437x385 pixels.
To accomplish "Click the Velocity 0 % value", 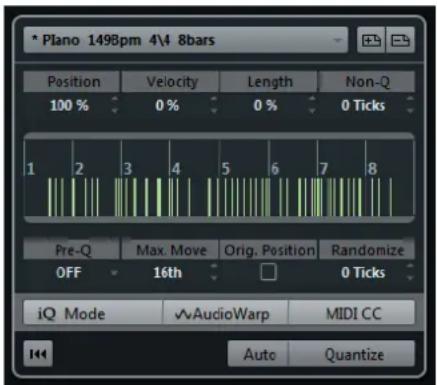I will pos(167,106).
